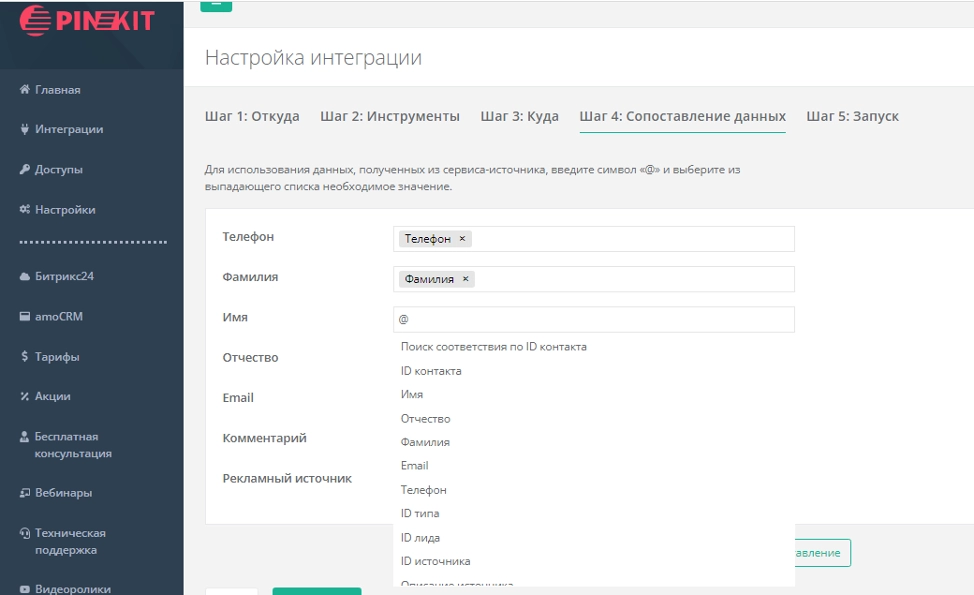This screenshot has width=974, height=595.
Task: Click the cloud icon beside Битрикс24
Action: tap(24, 277)
